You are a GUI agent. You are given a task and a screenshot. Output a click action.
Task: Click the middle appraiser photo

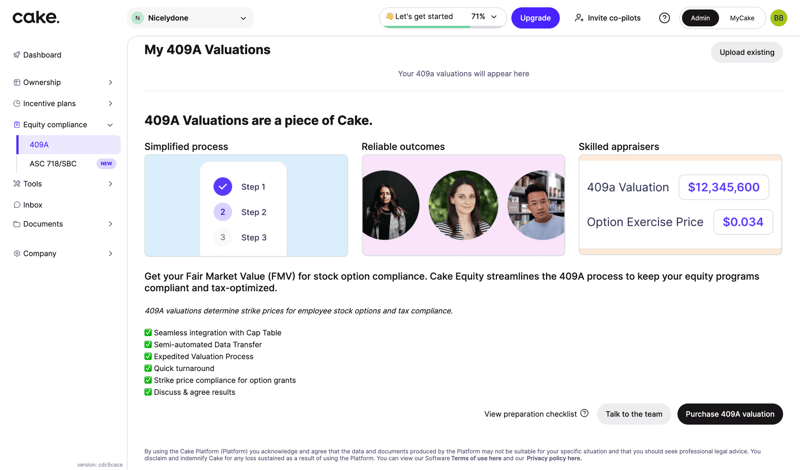(463, 205)
